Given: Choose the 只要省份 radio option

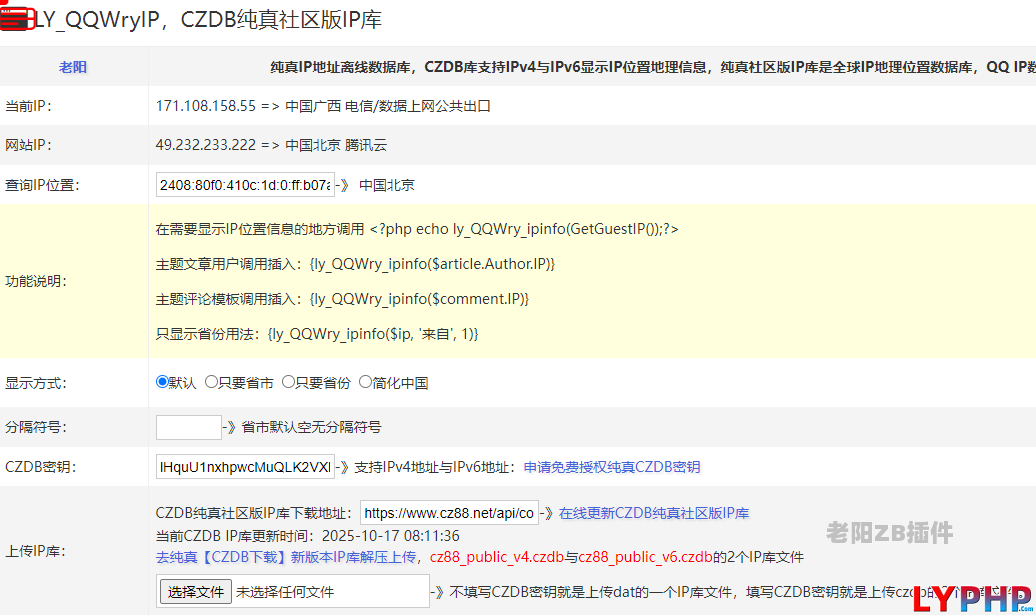Looking at the screenshot, I should [x=289, y=382].
